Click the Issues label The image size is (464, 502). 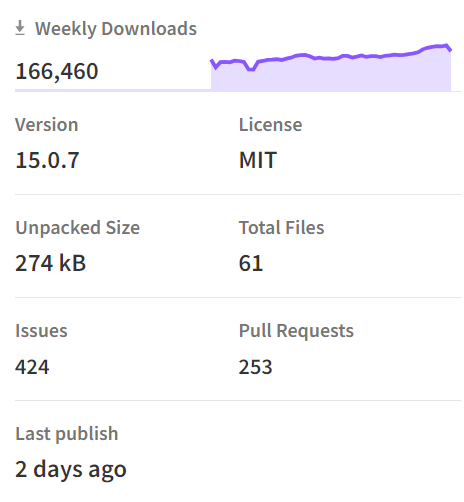(x=41, y=331)
